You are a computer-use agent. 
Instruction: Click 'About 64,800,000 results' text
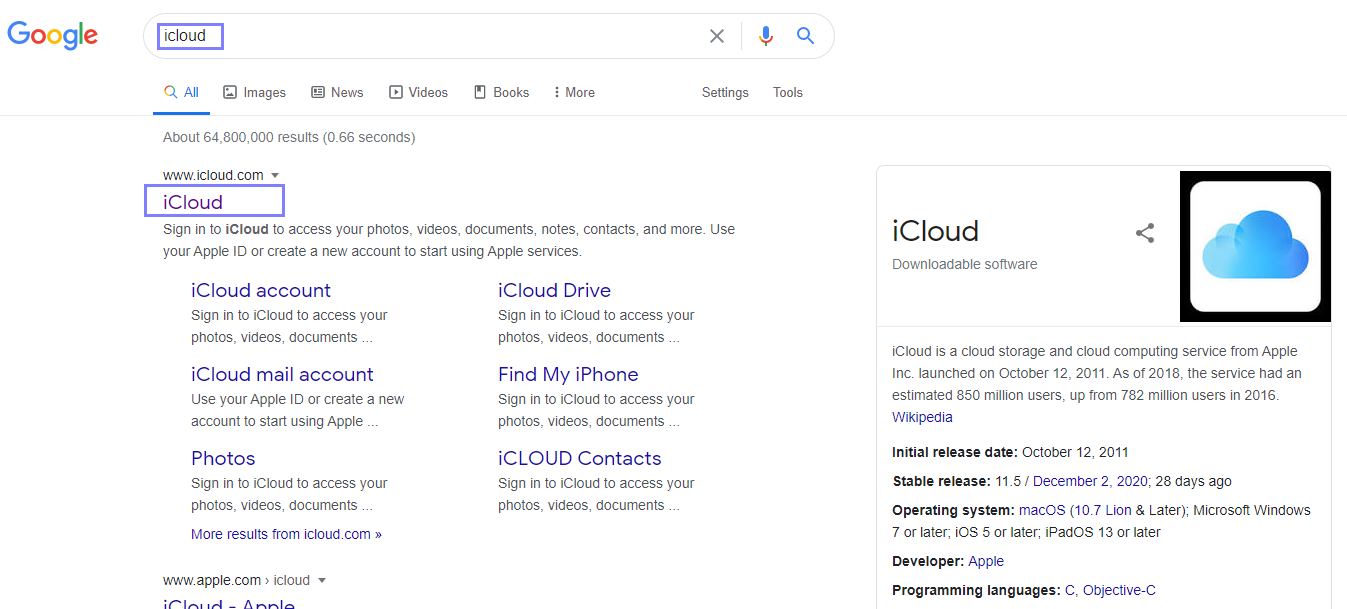(x=289, y=137)
